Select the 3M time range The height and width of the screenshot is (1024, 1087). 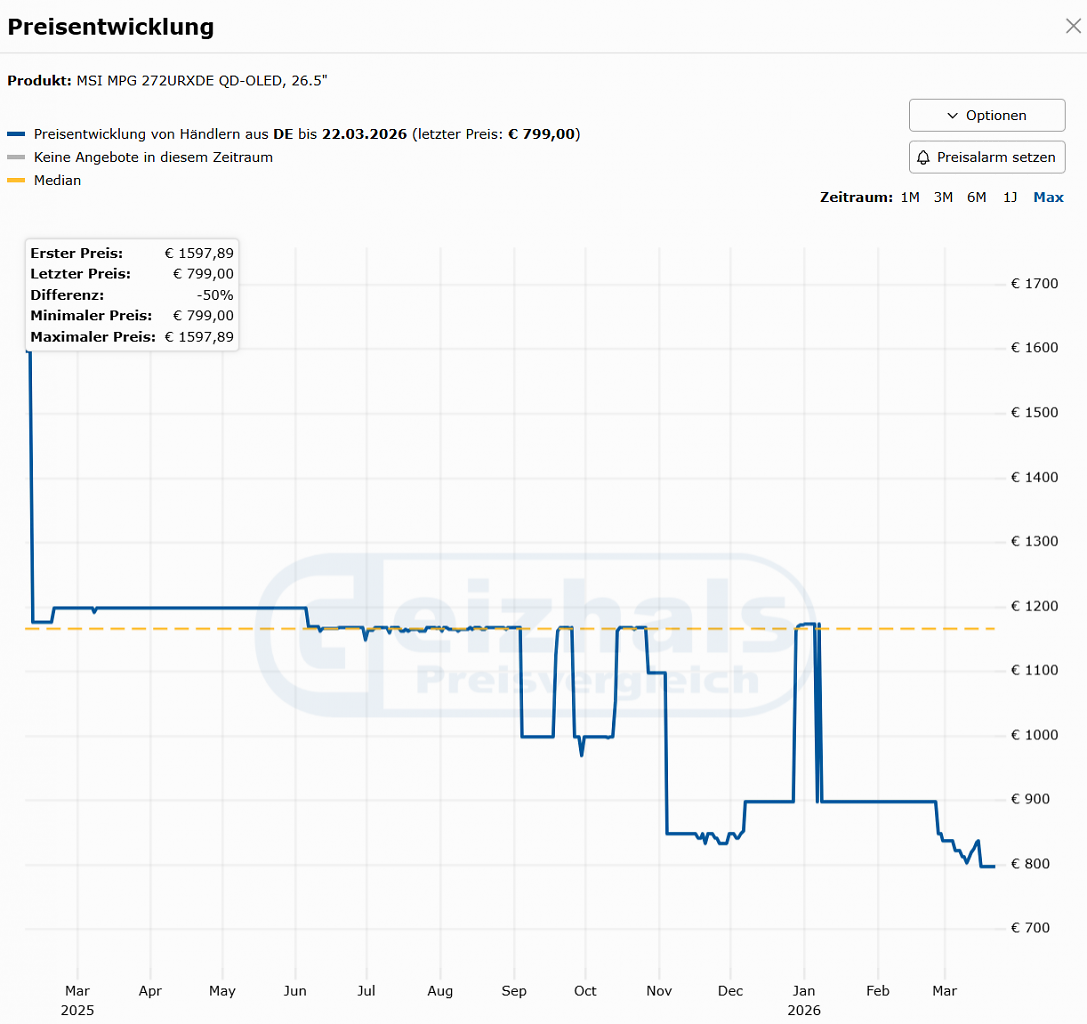click(x=943, y=198)
